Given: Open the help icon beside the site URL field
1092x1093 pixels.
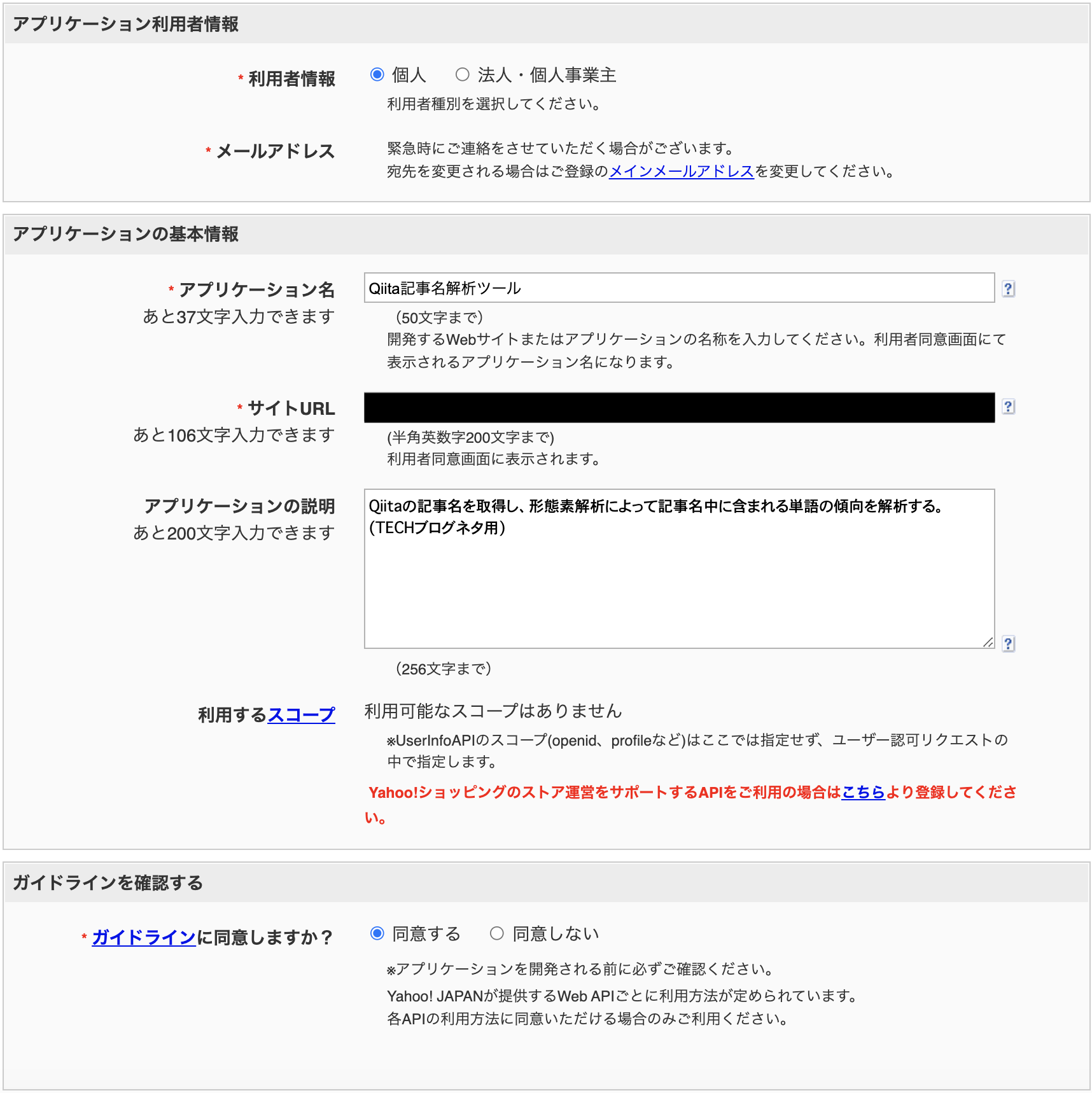Looking at the screenshot, I should click(1008, 407).
